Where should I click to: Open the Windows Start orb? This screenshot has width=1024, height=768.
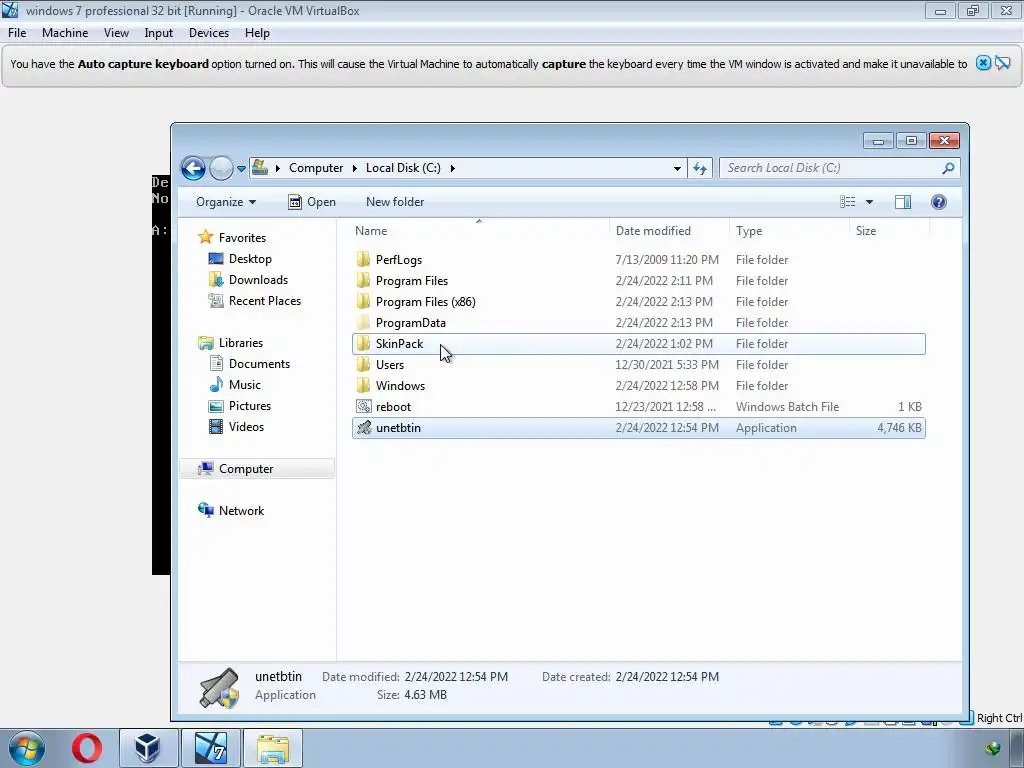pos(27,748)
